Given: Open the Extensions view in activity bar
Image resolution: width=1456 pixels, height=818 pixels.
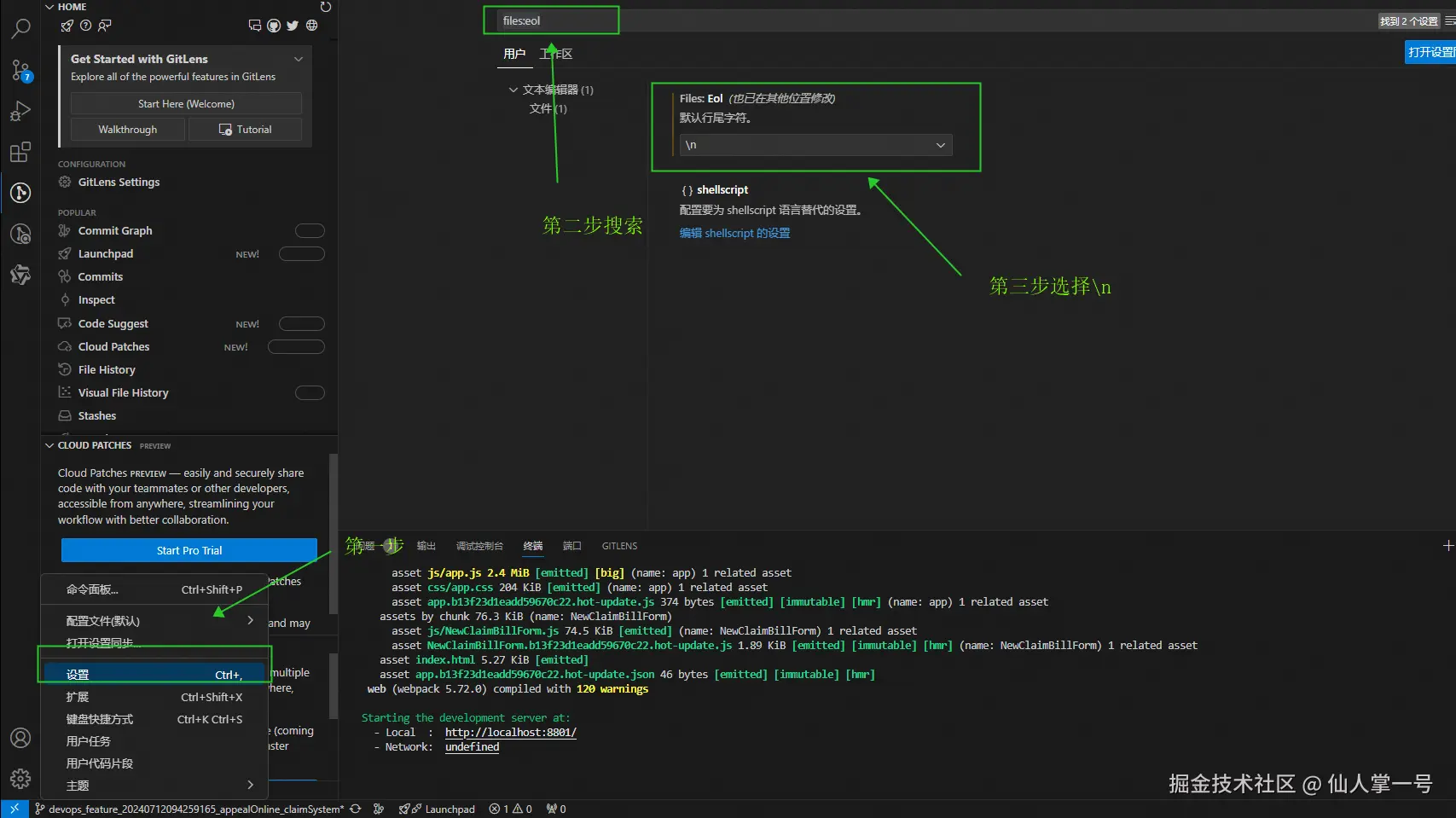Looking at the screenshot, I should [20, 152].
